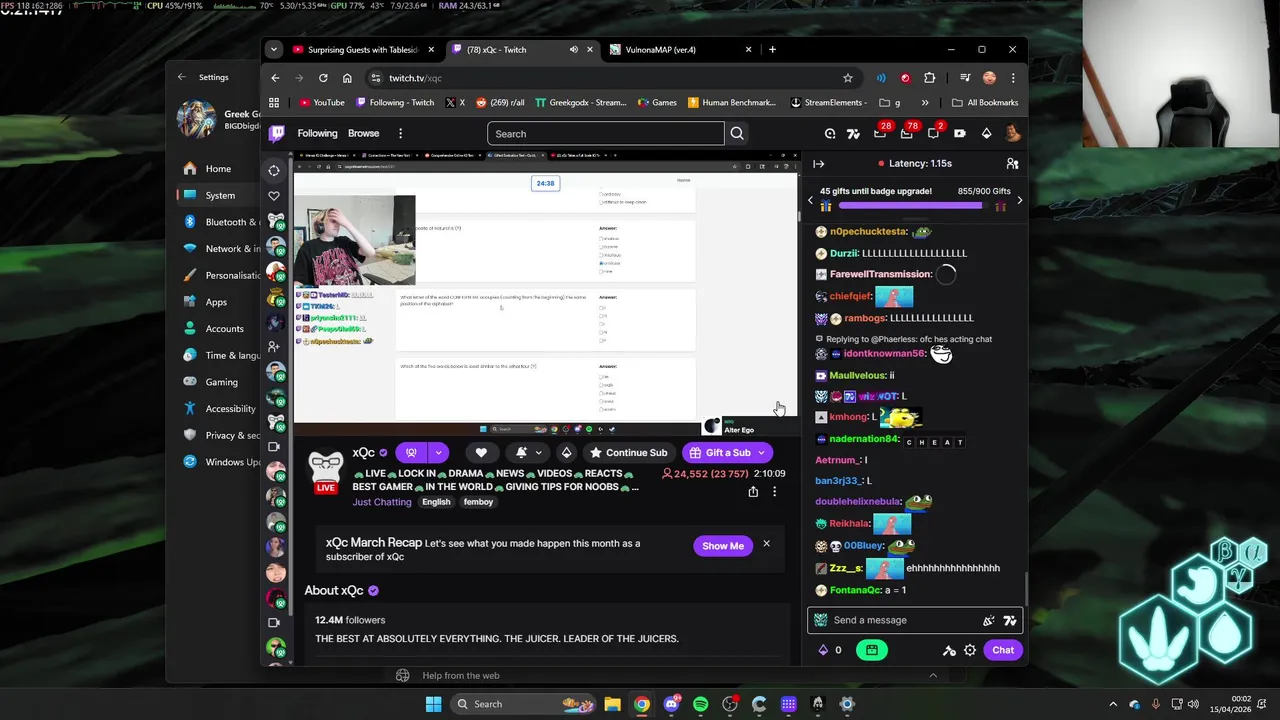Viewport: 1280px width, 720px height.
Task: Open the chat identity badge in message box
Action: 821,620
